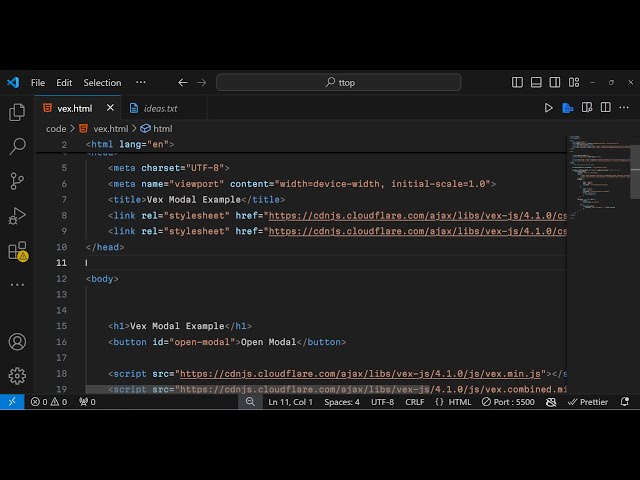The image size is (640, 480).
Task: Switch to the ideas.txt tab
Action: tap(160, 108)
